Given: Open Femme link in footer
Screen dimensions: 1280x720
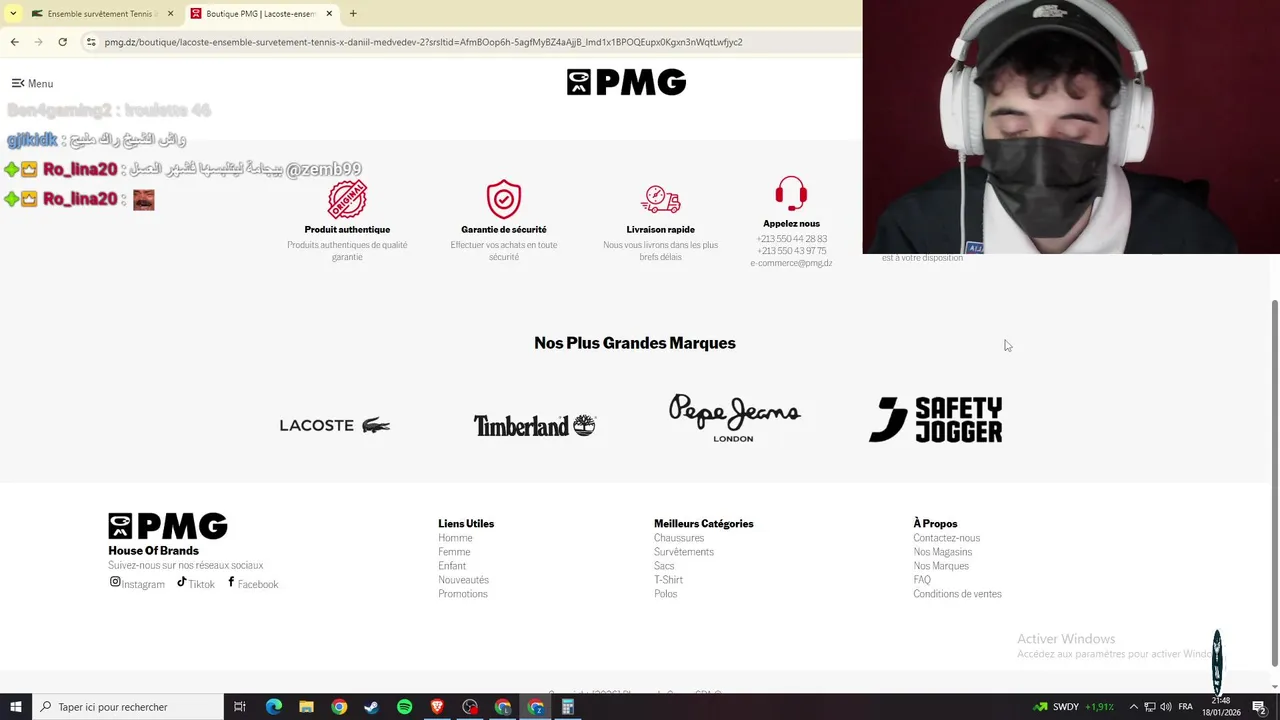Looking at the screenshot, I should (454, 552).
